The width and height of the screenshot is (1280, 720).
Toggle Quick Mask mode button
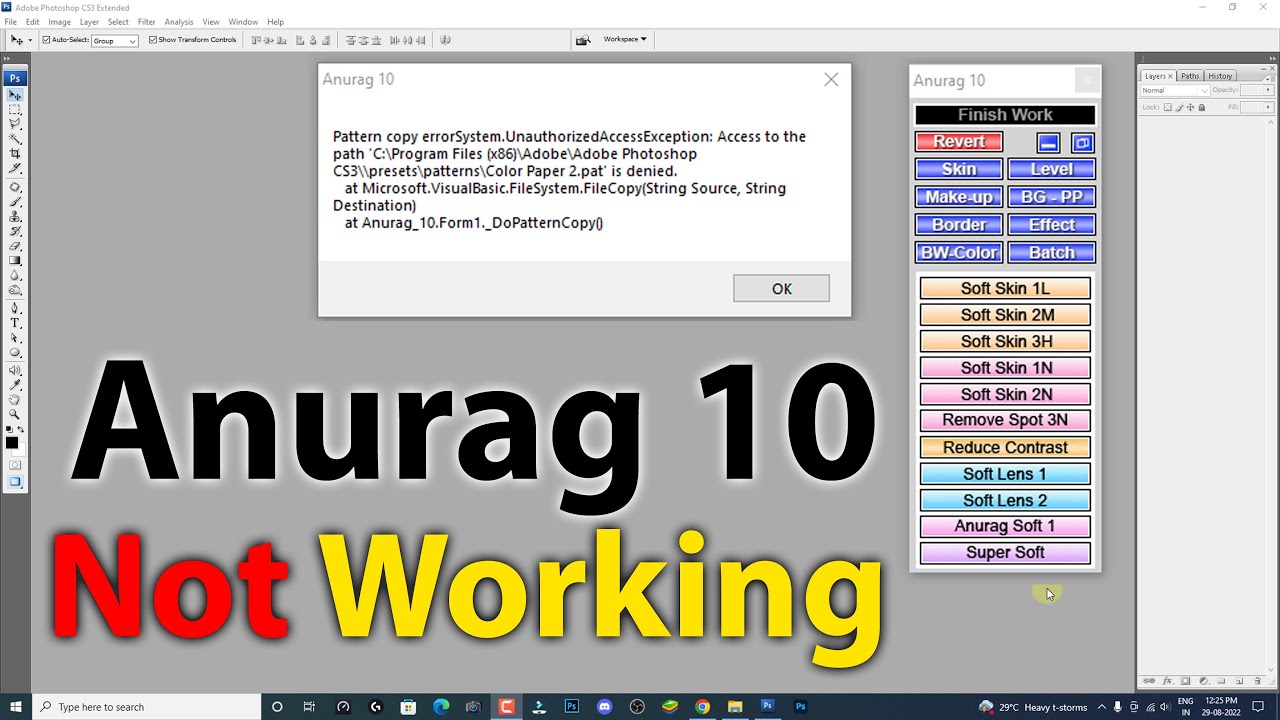[x=15, y=465]
